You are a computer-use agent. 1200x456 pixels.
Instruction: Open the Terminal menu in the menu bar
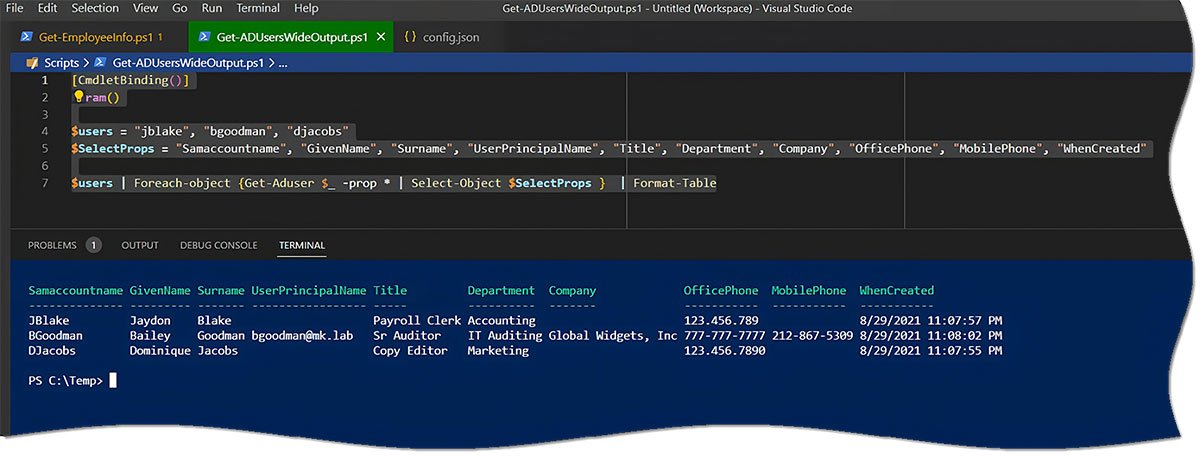point(258,8)
